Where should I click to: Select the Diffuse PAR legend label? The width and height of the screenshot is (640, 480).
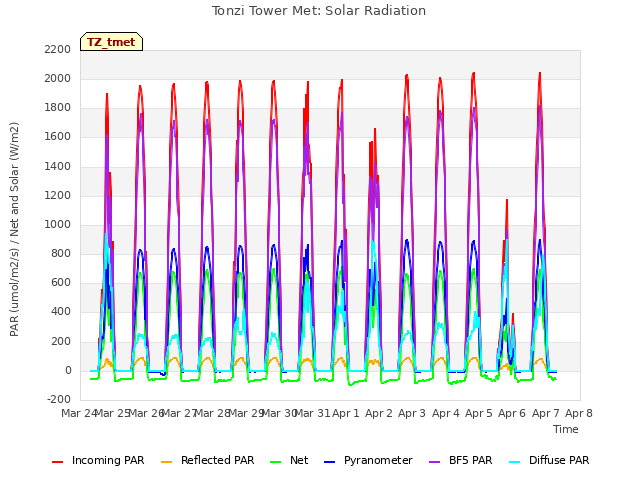(559, 460)
